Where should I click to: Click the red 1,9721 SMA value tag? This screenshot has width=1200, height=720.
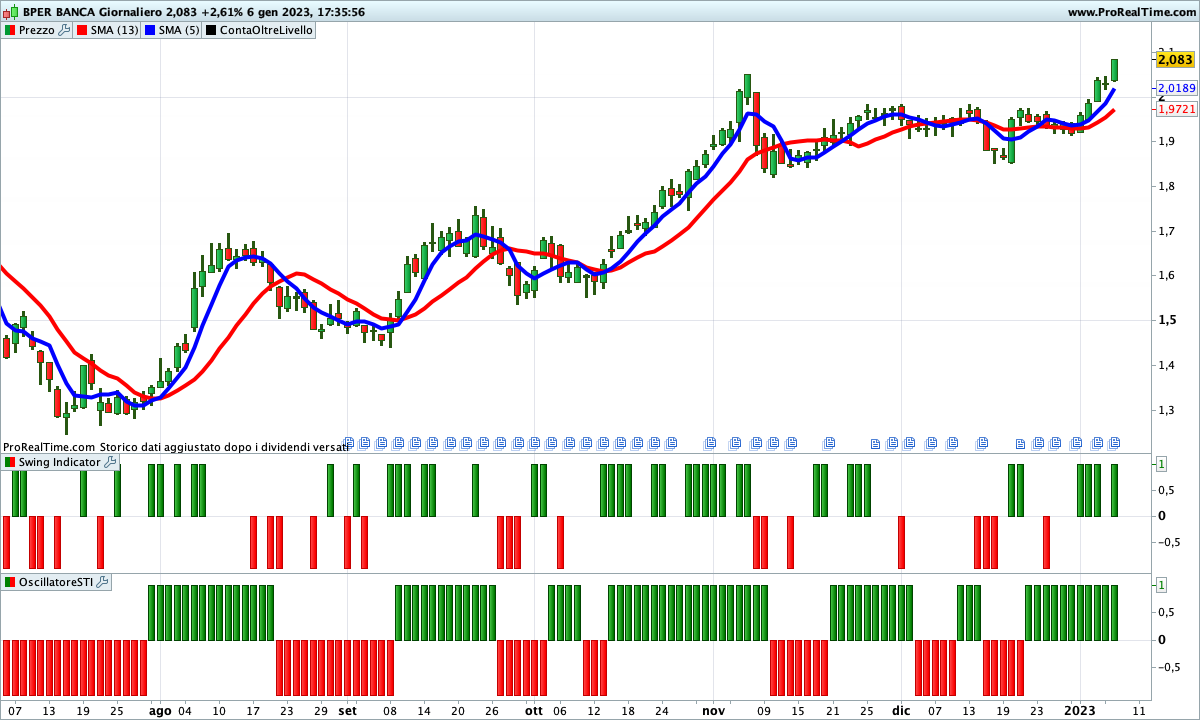tap(1176, 108)
